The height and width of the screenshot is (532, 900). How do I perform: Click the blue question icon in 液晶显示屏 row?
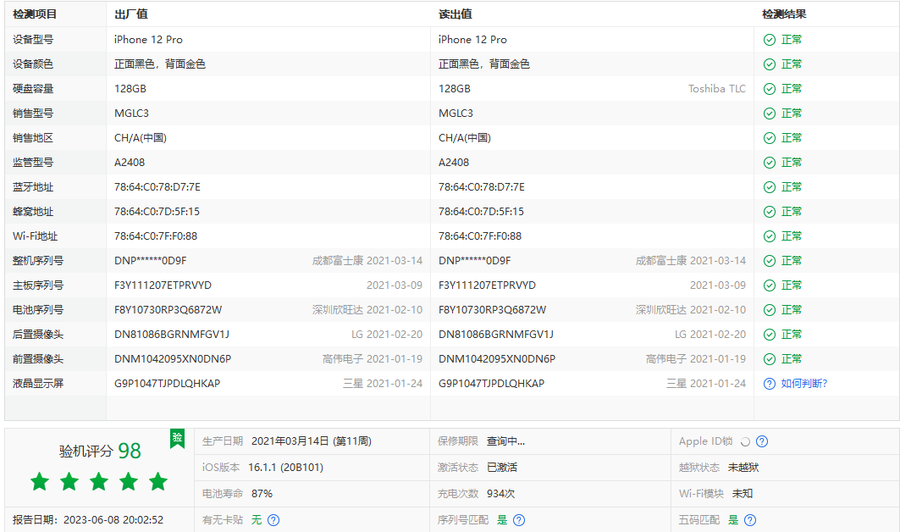(769, 384)
